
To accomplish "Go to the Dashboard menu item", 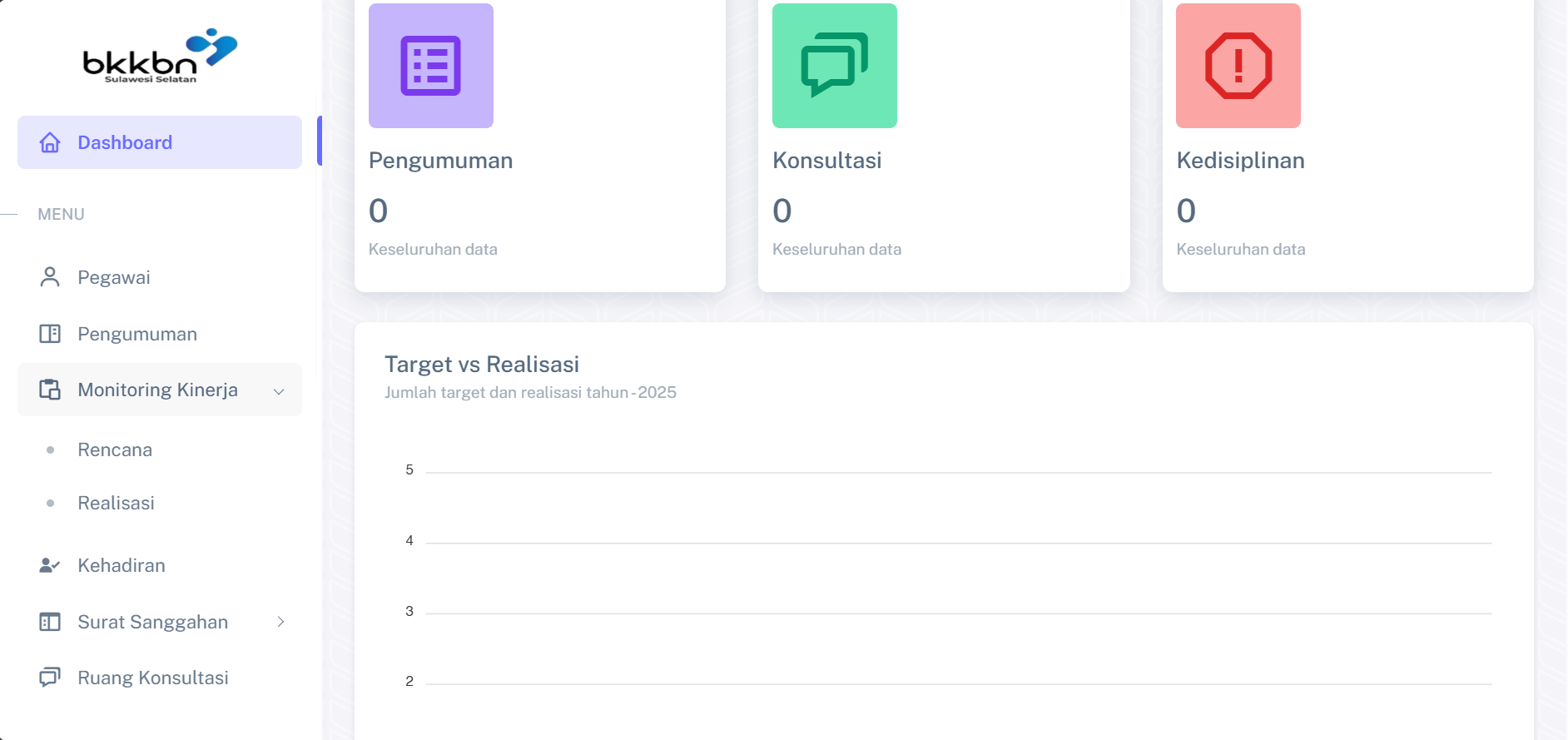I will 125,142.
